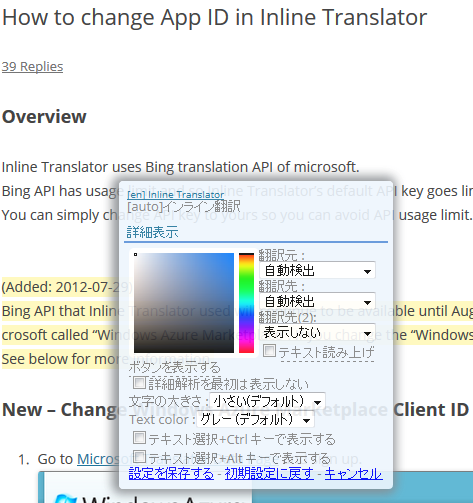Click the Overview heading text
473x503 pixels.
coord(44,116)
